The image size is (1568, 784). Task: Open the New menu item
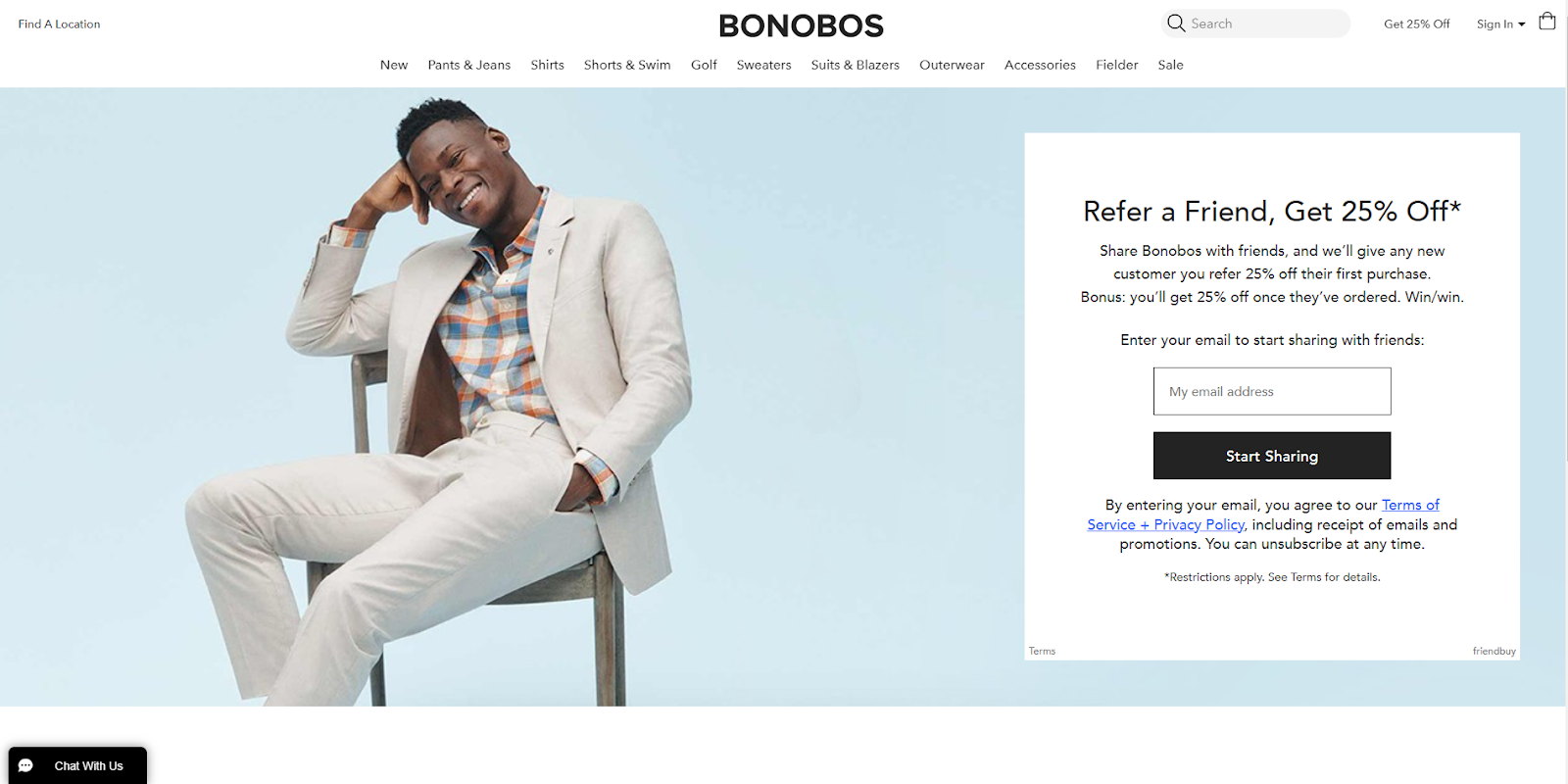tap(394, 65)
